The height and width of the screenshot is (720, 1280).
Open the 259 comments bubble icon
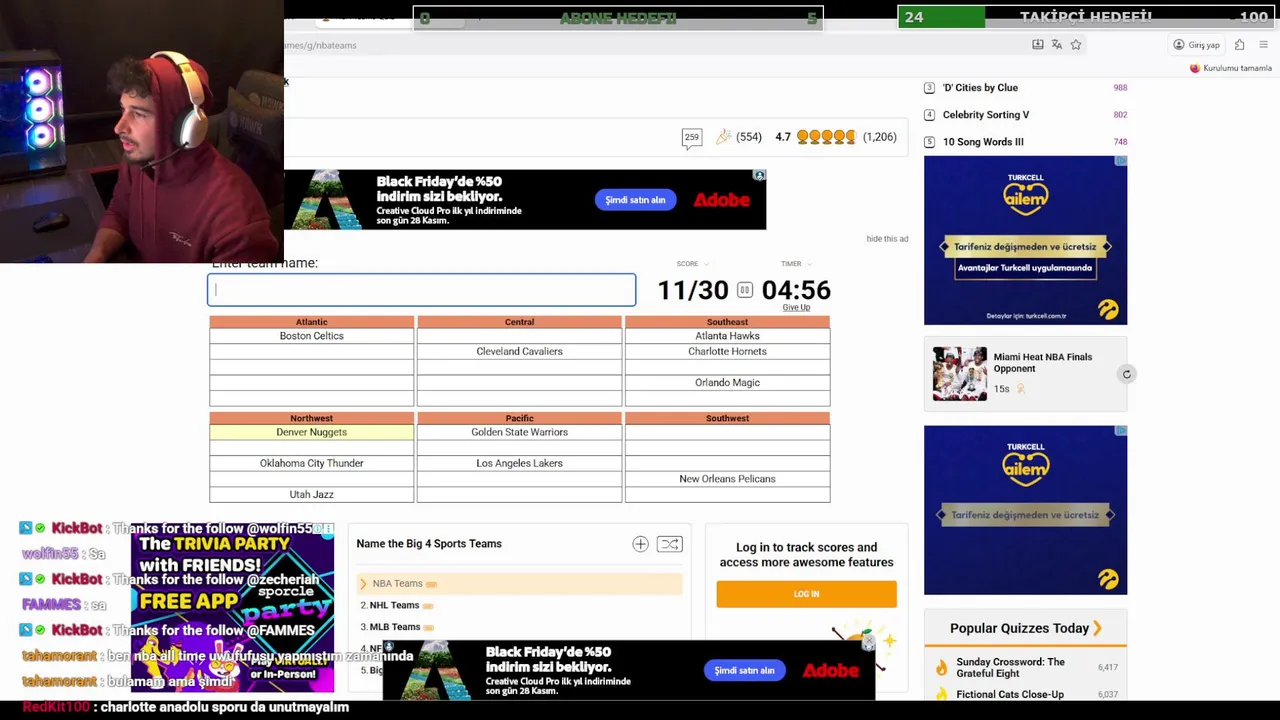(691, 138)
